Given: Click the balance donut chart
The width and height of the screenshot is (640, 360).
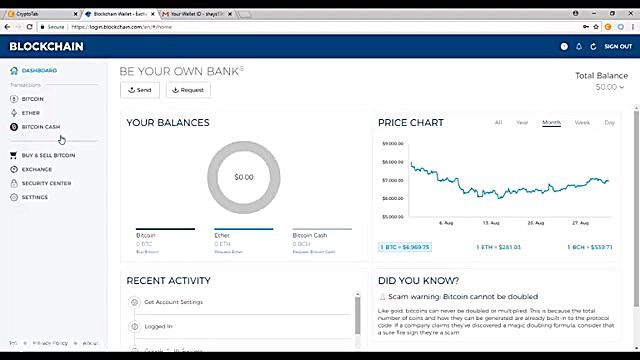Looking at the screenshot, I should click(x=244, y=177).
